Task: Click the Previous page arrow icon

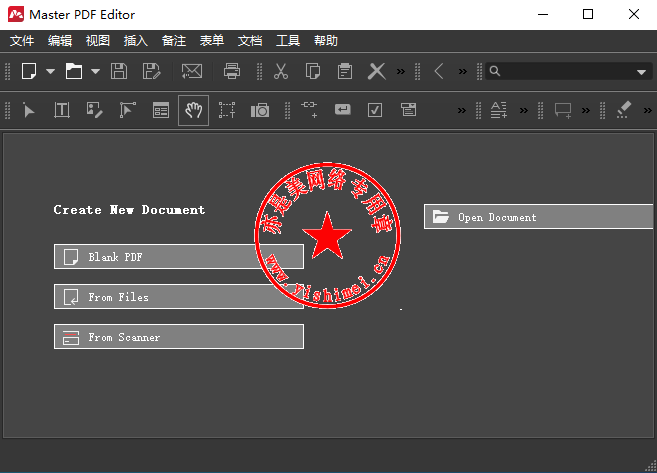Action: pyautogui.click(x=439, y=71)
